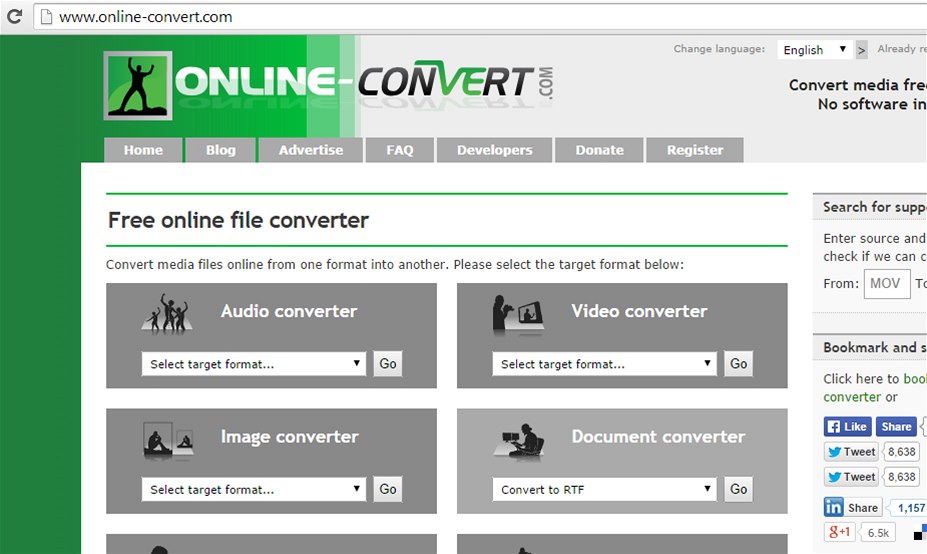This screenshot has width=927, height=554.
Task: Click the Document converter desk icon
Action: pos(518,439)
